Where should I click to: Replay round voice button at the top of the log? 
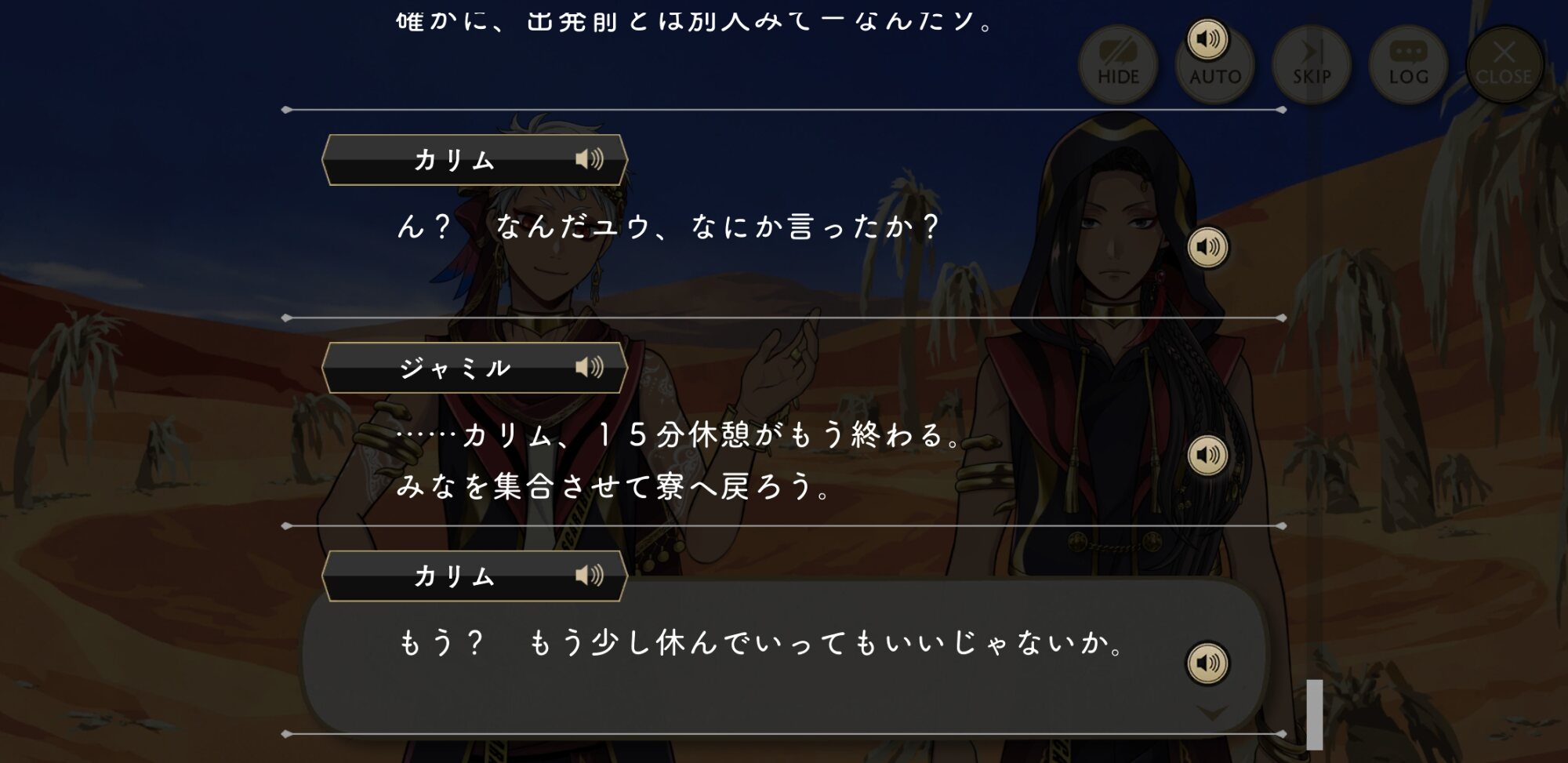pos(1207,39)
